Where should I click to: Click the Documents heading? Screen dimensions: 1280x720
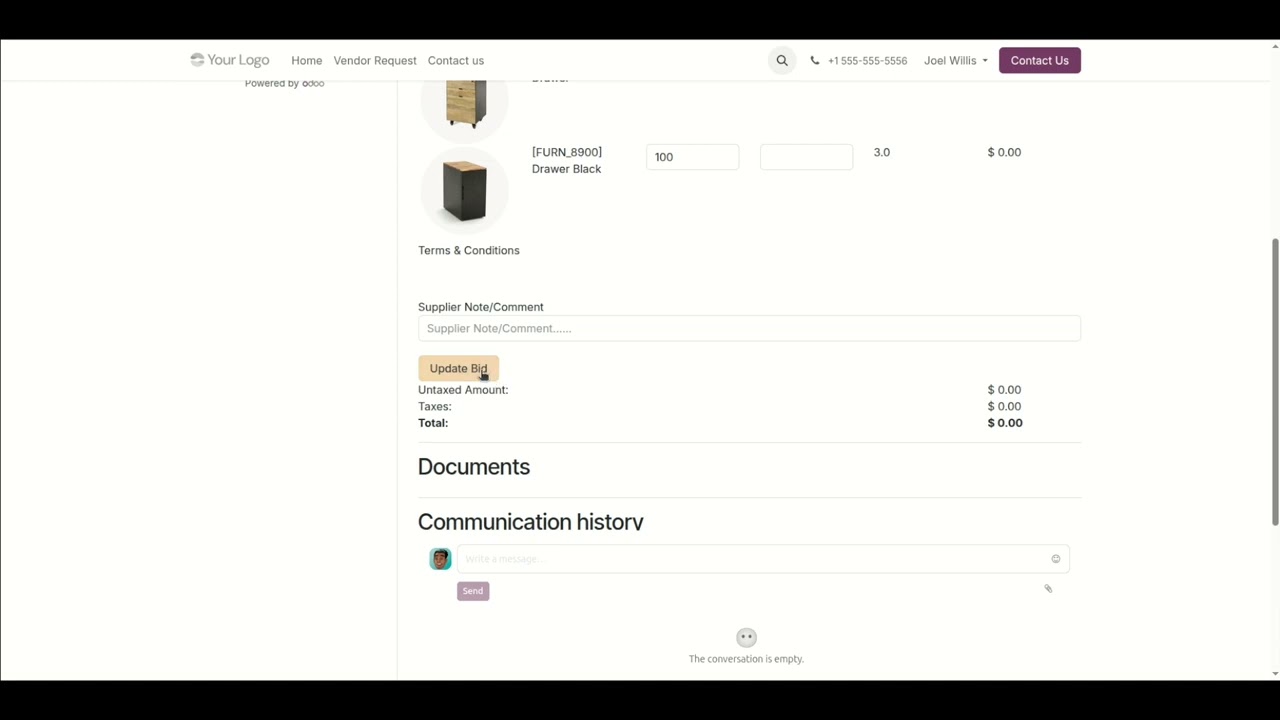coord(474,467)
